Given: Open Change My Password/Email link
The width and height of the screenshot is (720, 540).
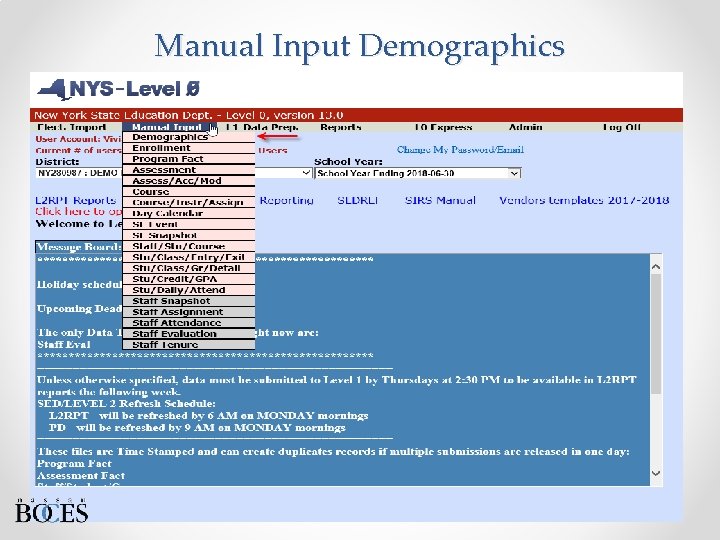Looking at the screenshot, I should click(x=460, y=150).
